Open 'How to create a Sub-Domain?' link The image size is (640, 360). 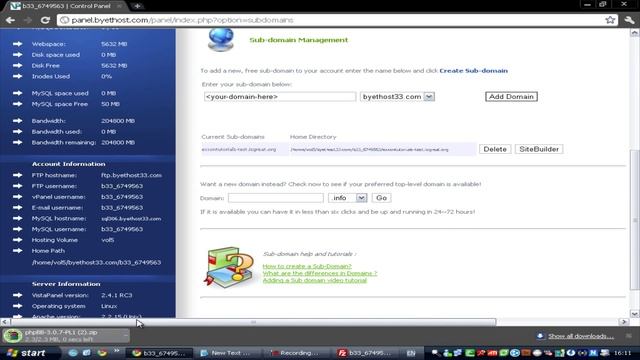coord(307,266)
